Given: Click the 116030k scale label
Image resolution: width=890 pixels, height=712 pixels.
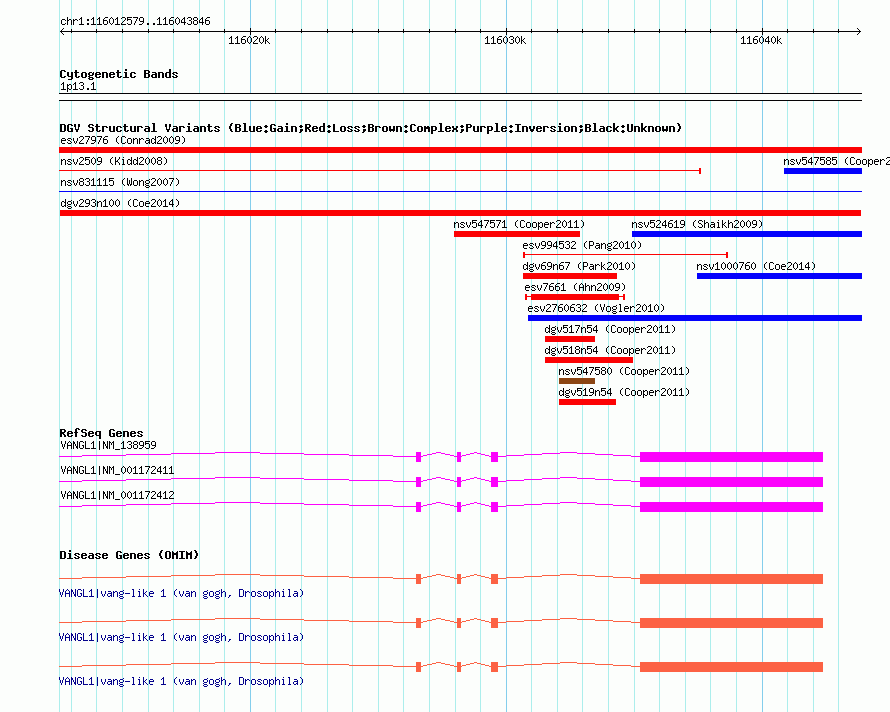Looking at the screenshot, I should pyautogui.click(x=505, y=40).
